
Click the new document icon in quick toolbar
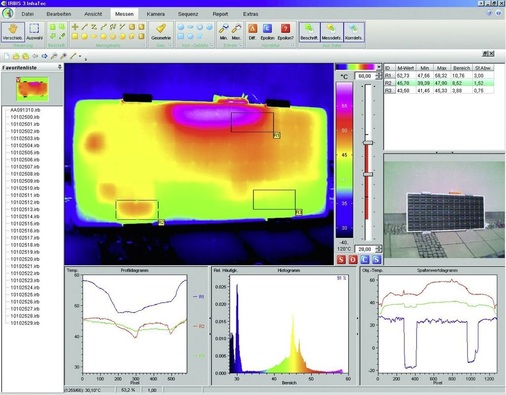coord(7,56)
